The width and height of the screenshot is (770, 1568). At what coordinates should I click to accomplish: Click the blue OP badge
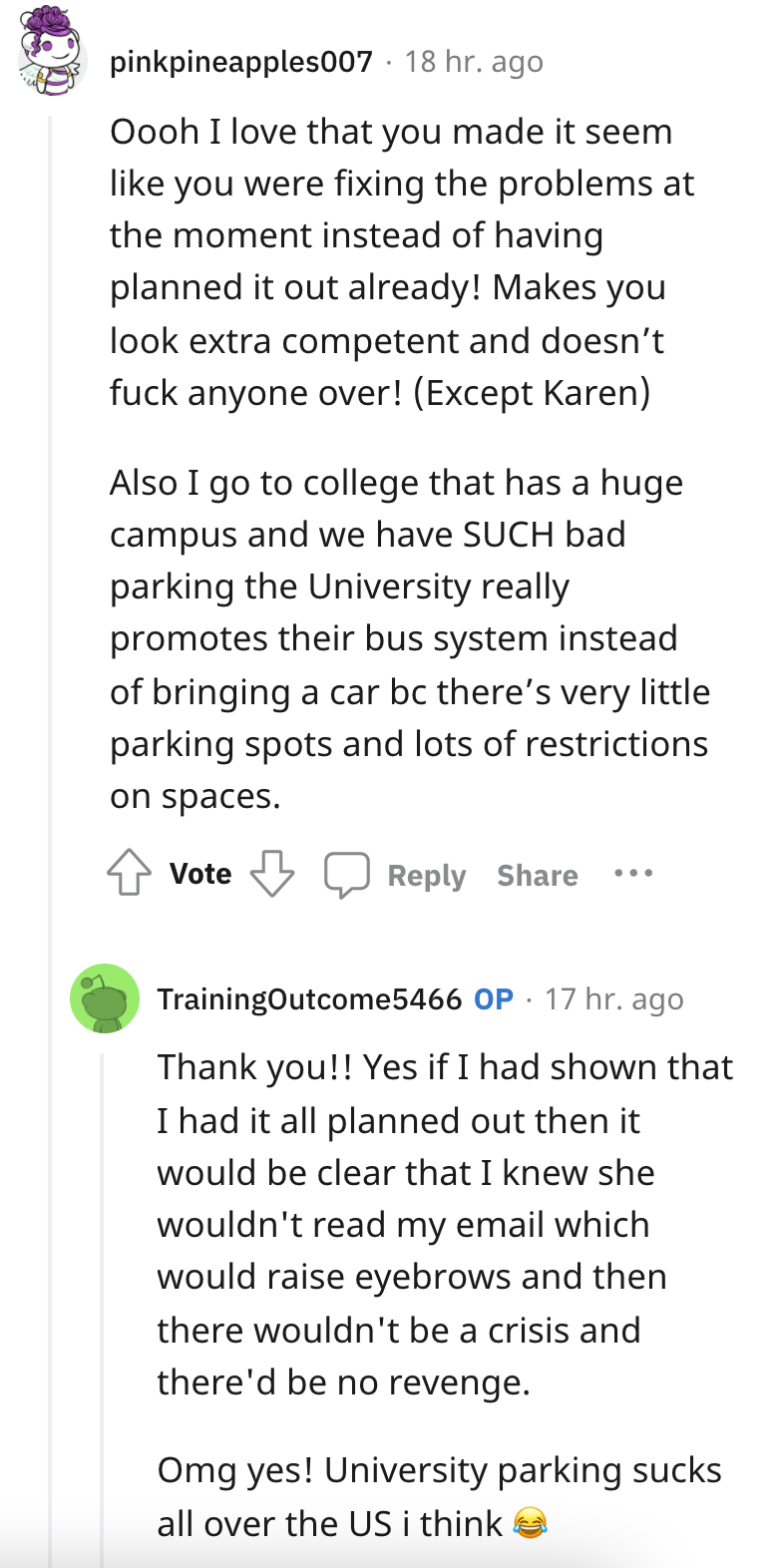pyautogui.click(x=494, y=999)
